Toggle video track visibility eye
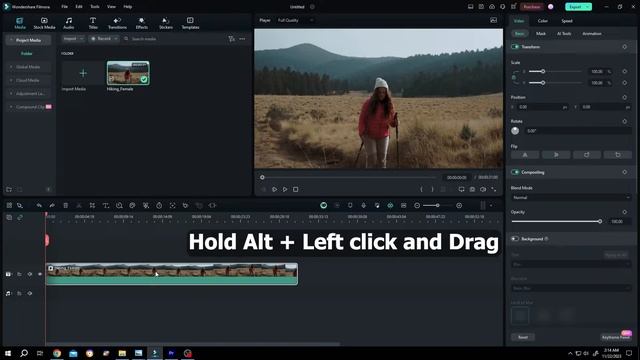The image size is (640, 360). tap(40, 274)
